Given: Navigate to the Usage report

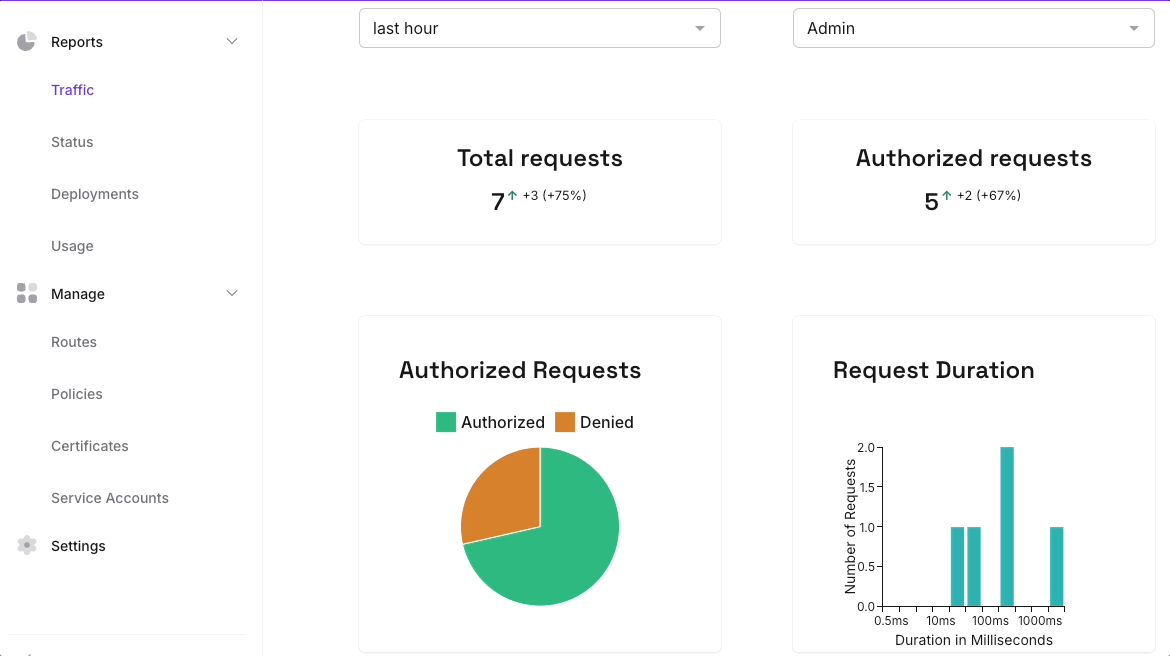Looking at the screenshot, I should pos(72,245).
